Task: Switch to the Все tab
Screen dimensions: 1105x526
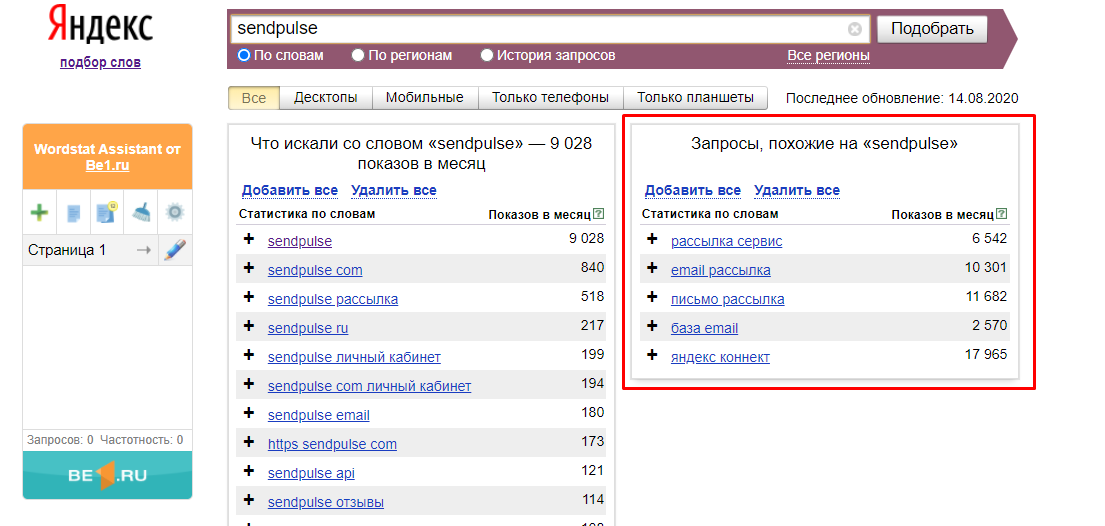Action: [x=254, y=98]
